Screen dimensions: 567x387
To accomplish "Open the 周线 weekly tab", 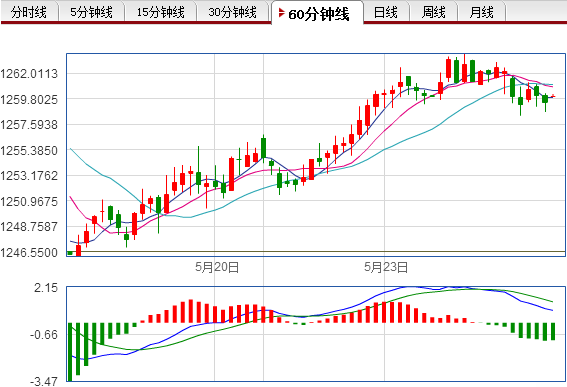I will 433,12.
